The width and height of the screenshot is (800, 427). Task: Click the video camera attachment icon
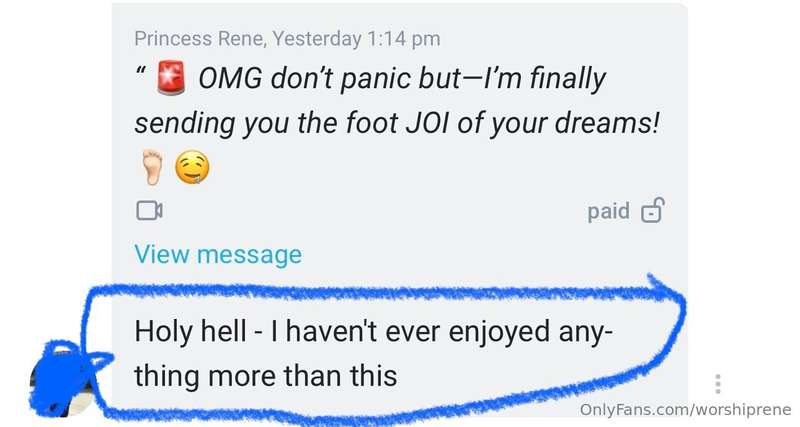149,211
